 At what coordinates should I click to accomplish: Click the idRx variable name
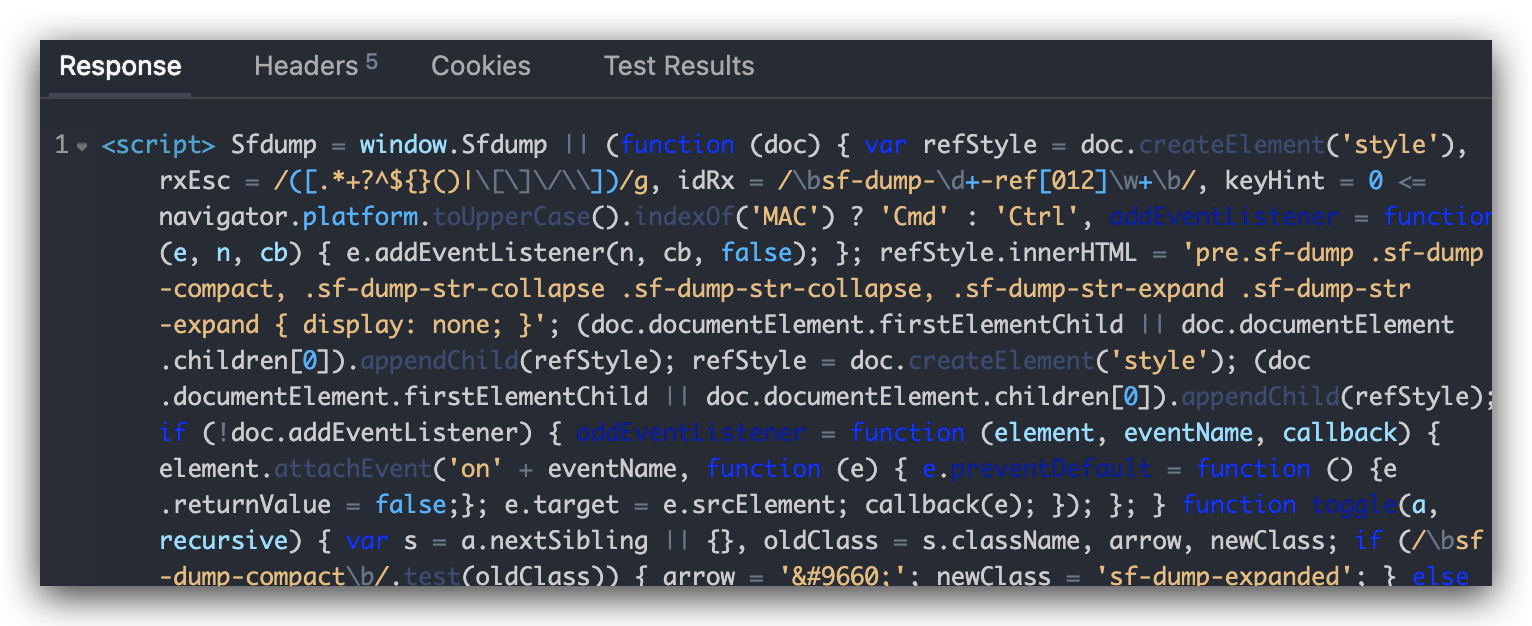707,181
